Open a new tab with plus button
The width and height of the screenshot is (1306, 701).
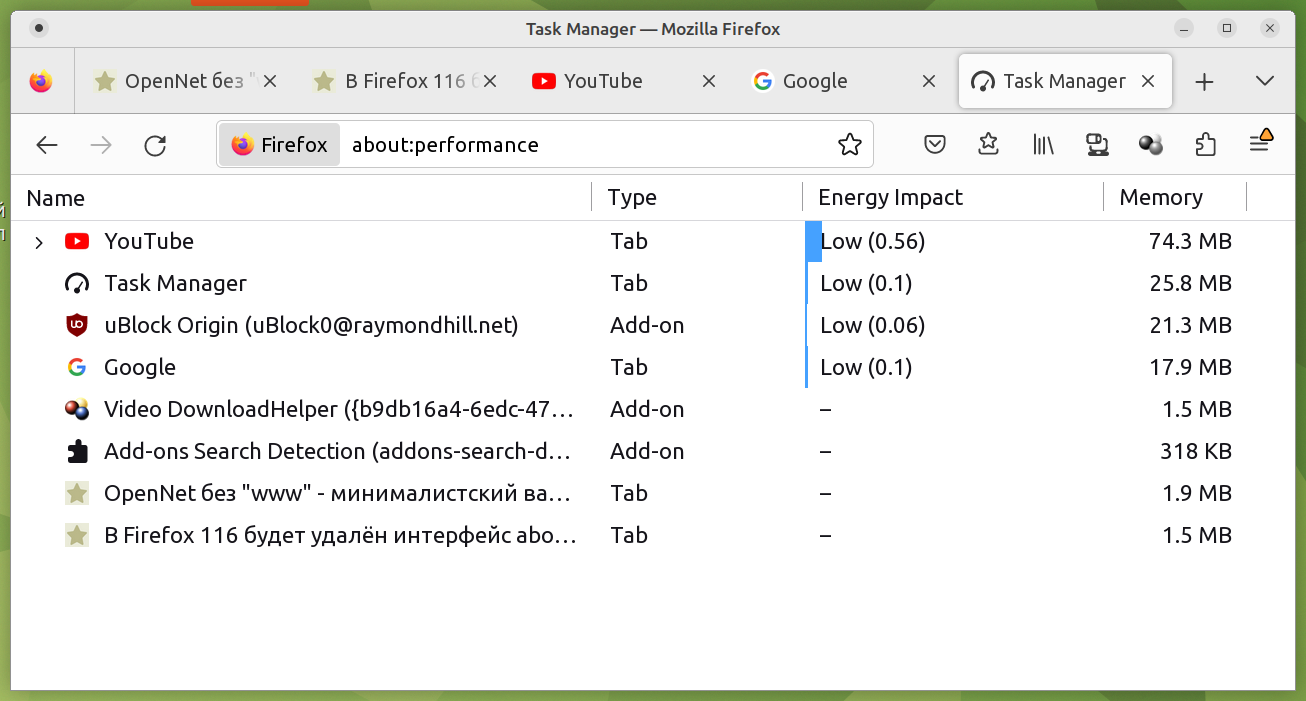point(1204,82)
